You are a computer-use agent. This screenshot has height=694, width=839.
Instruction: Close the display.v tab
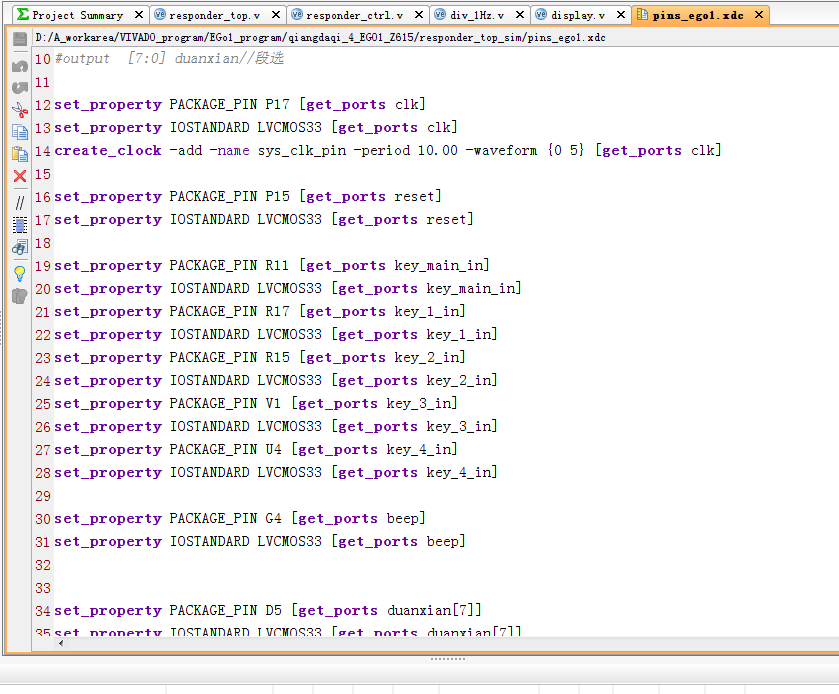[620, 16]
